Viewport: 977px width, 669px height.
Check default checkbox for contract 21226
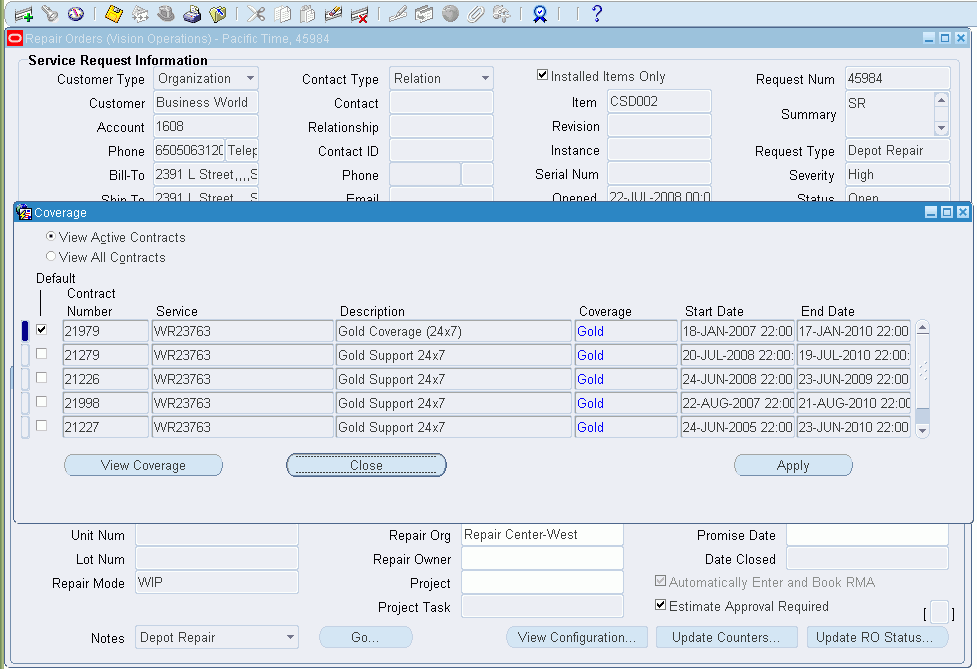tap(42, 377)
